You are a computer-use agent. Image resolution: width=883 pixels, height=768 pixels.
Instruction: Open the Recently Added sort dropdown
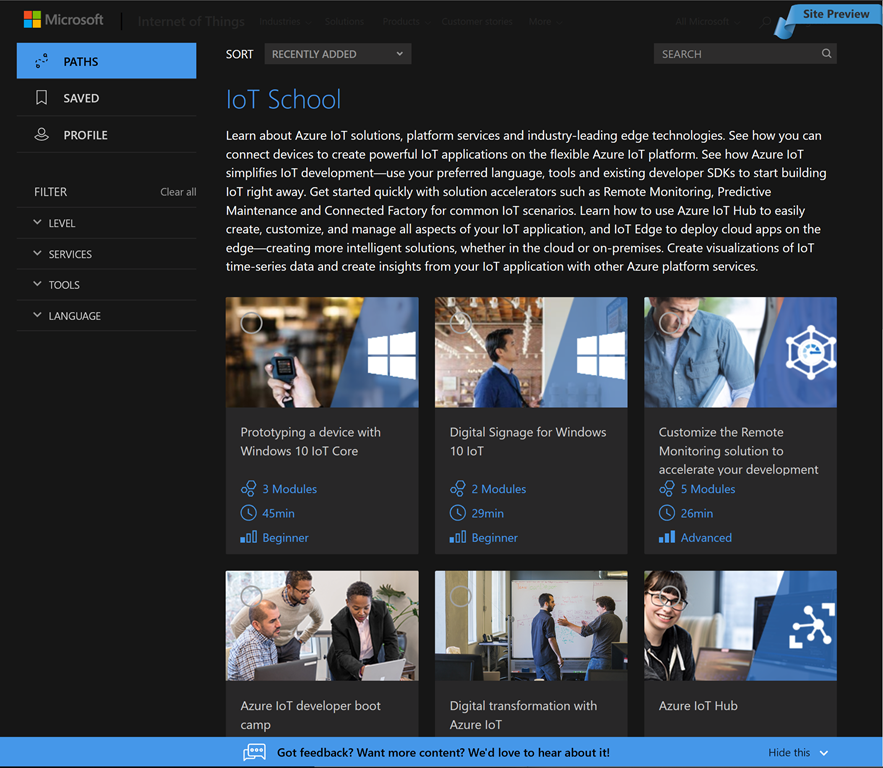tap(337, 54)
